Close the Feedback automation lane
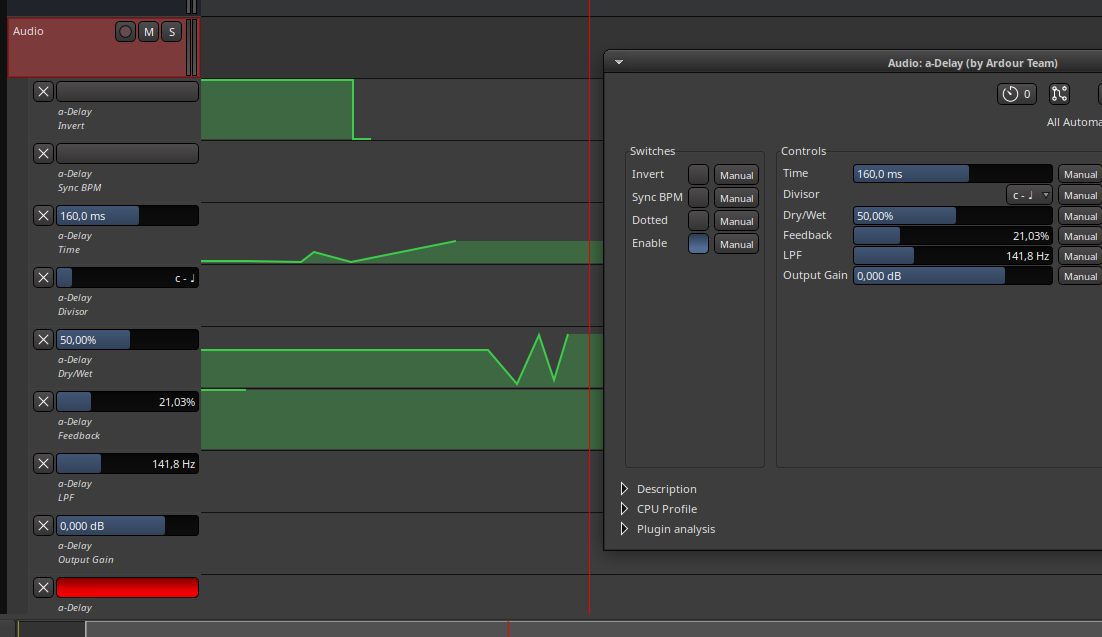 point(43,401)
